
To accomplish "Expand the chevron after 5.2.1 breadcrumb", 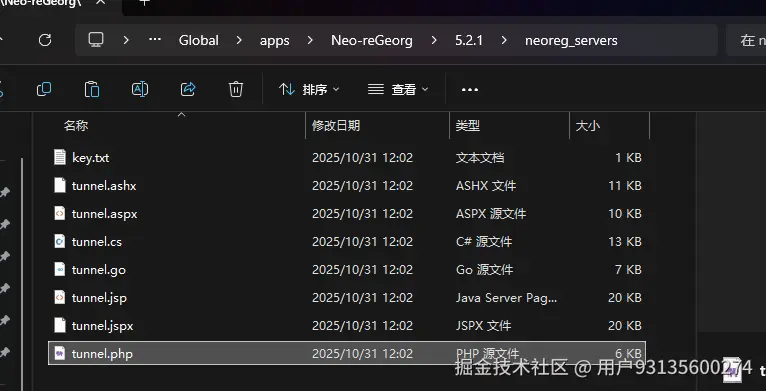I will (x=504, y=40).
